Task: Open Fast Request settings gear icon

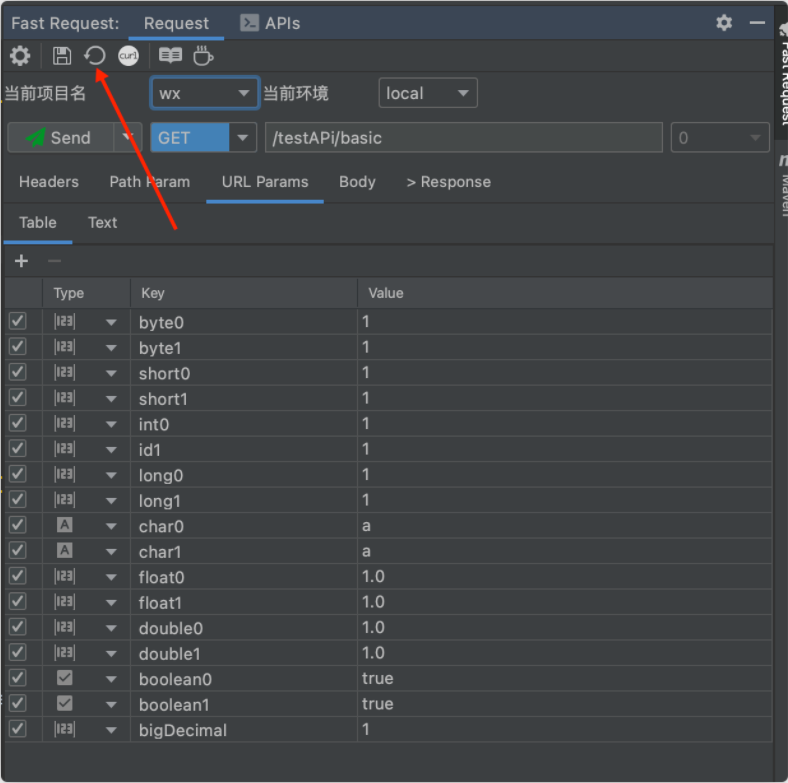Action: (x=20, y=56)
